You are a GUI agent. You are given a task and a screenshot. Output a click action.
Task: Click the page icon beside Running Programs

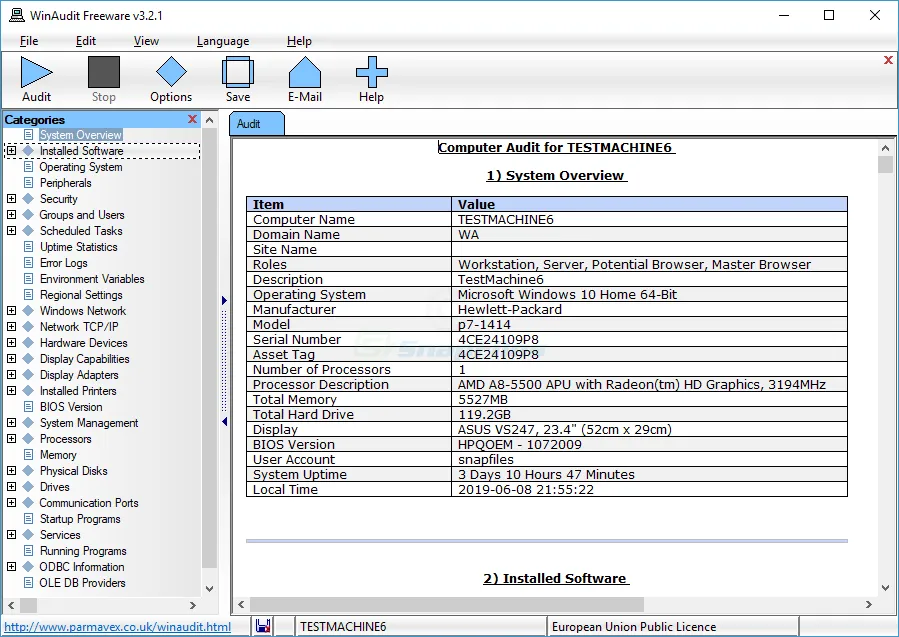28,550
